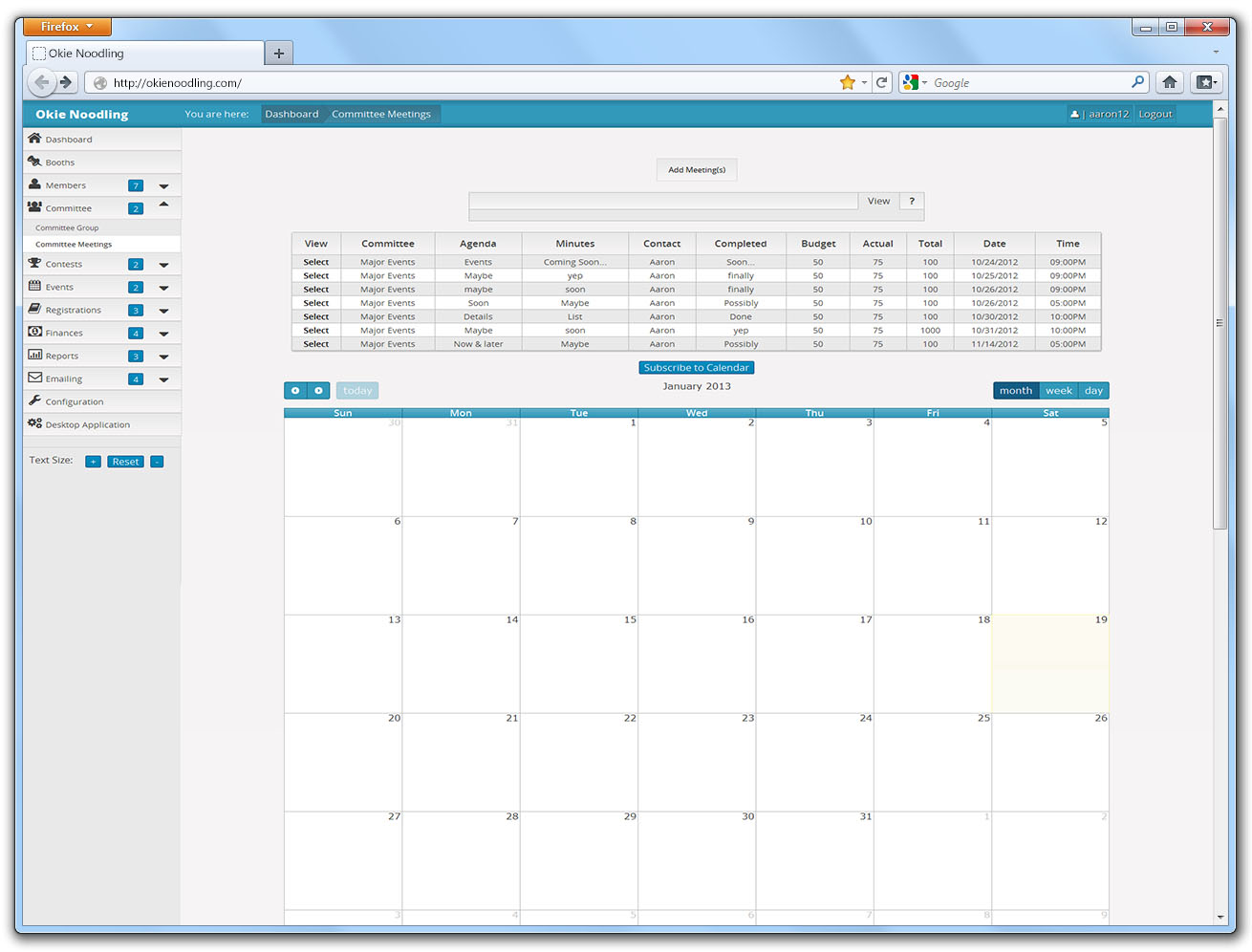Click the Desktop Application gears icon
This screenshot has width=1252, height=952.
34,423
